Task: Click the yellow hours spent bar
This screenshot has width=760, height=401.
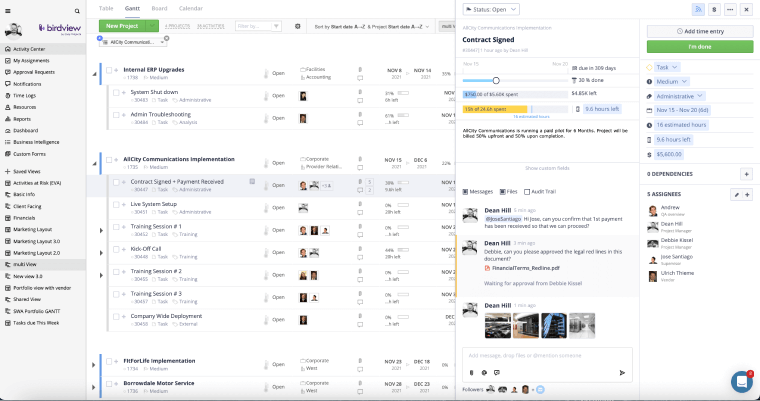Action: (x=495, y=109)
